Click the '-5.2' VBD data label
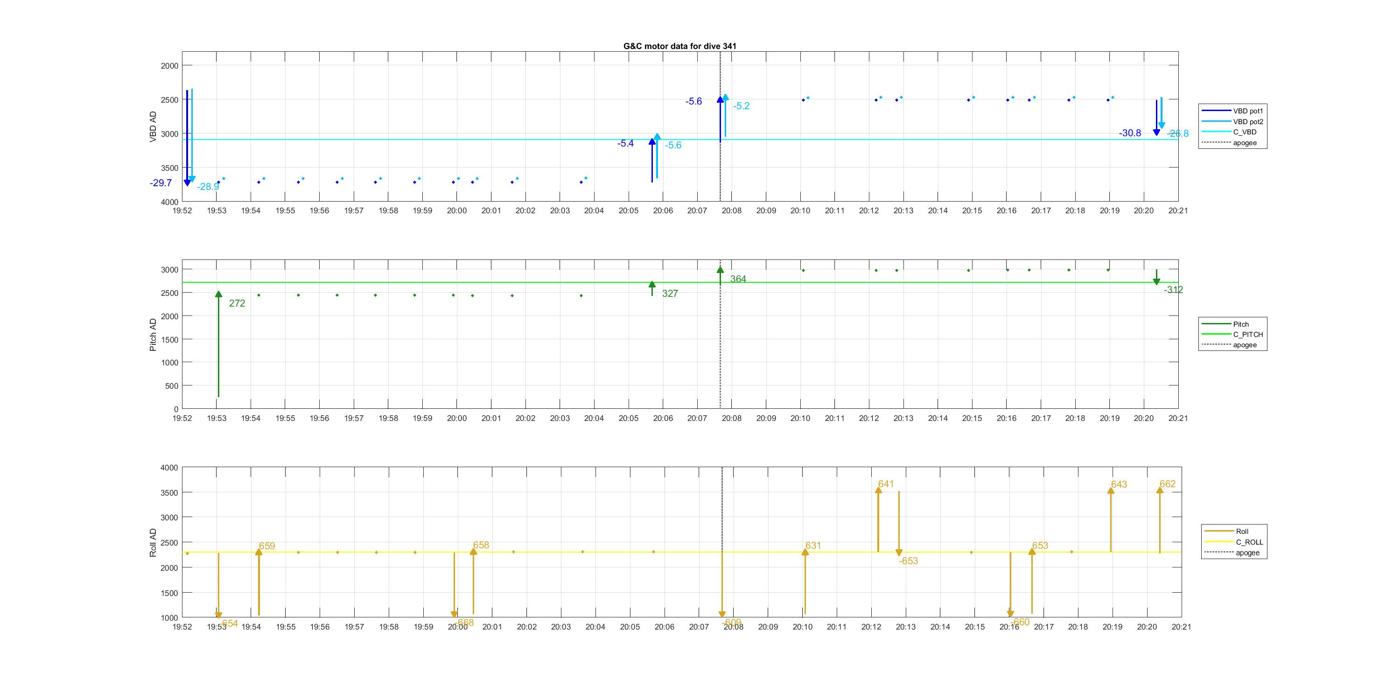Viewport: 1400px width, 693px height. pyautogui.click(x=741, y=106)
